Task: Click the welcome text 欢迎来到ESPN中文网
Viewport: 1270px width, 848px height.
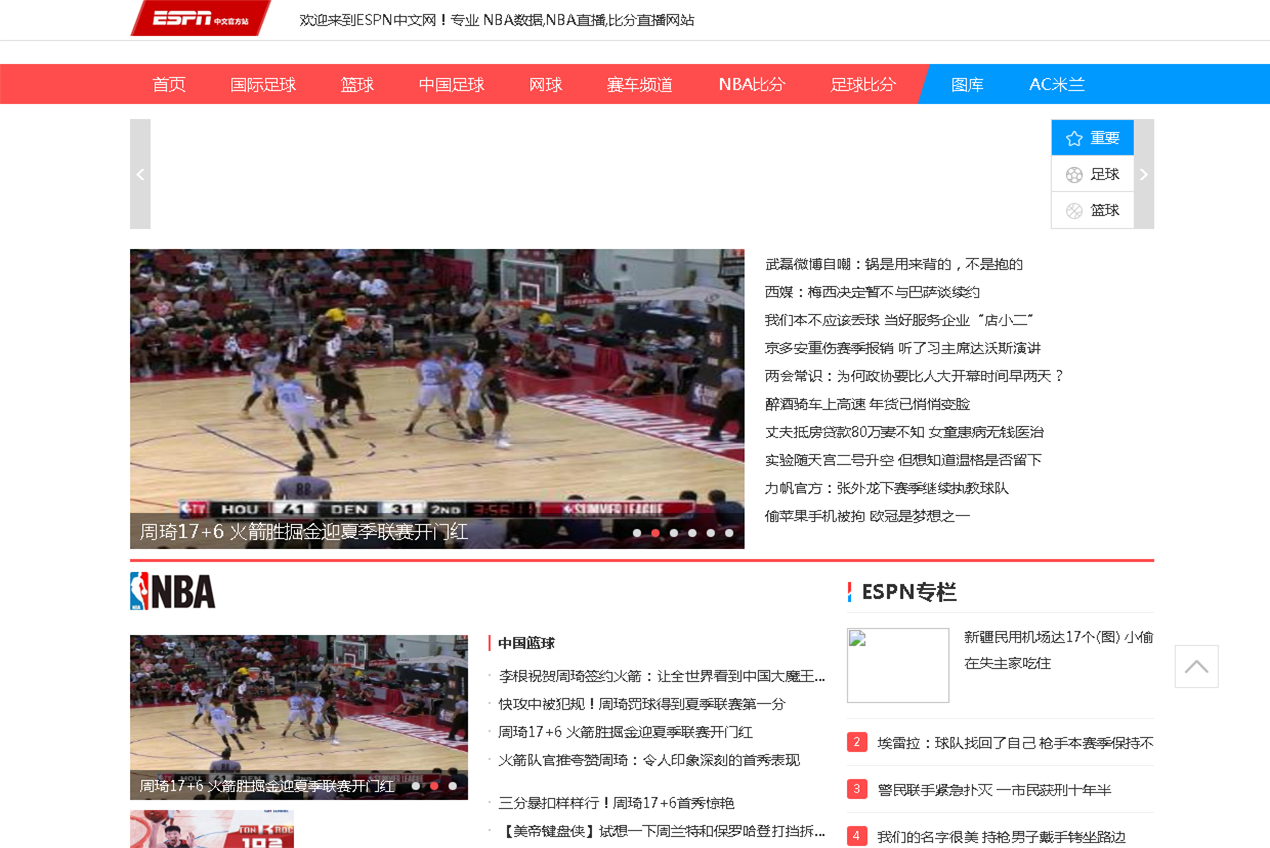Action: click(x=497, y=20)
